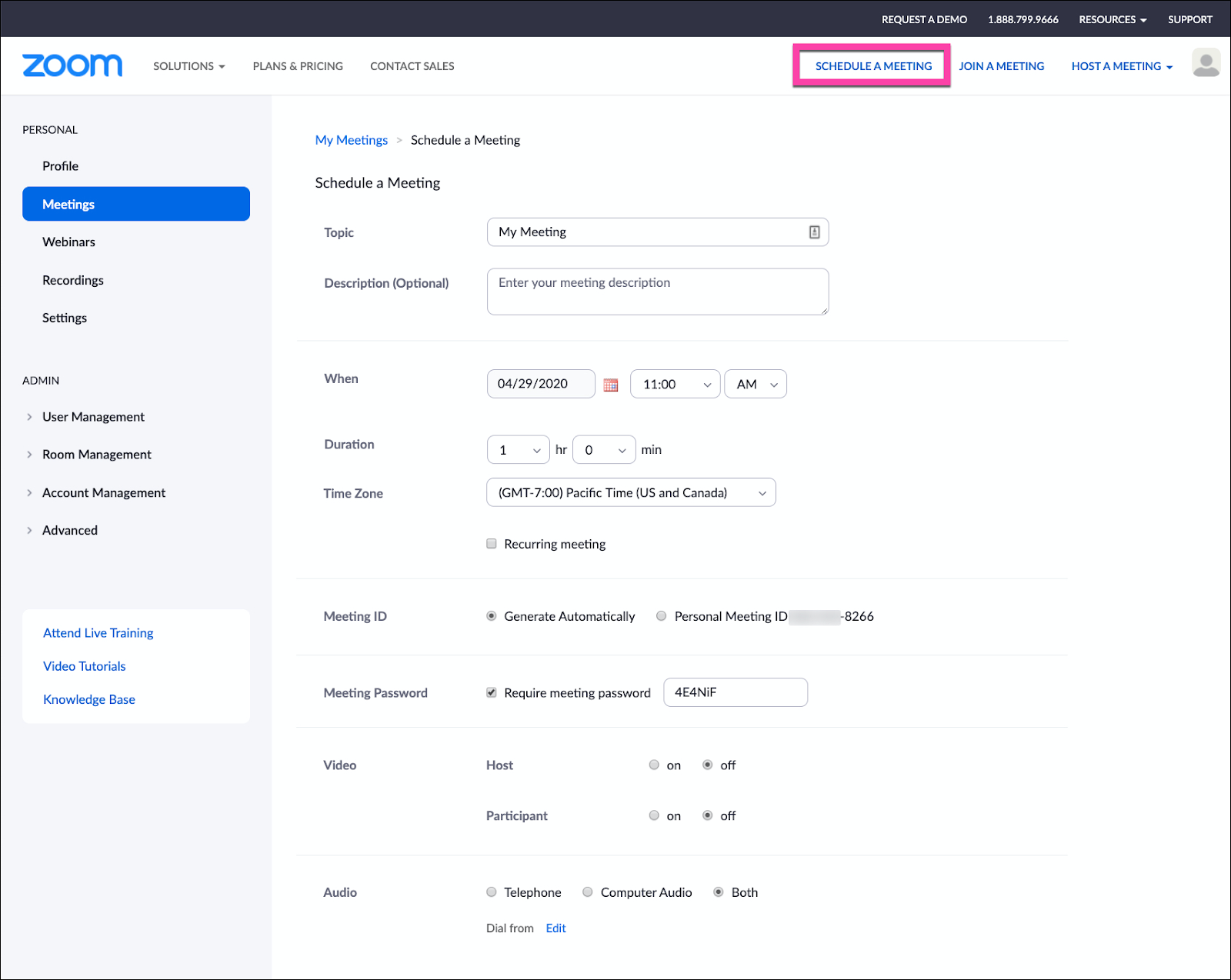The image size is (1231, 980).
Task: Turn Host video on
Action: point(654,765)
